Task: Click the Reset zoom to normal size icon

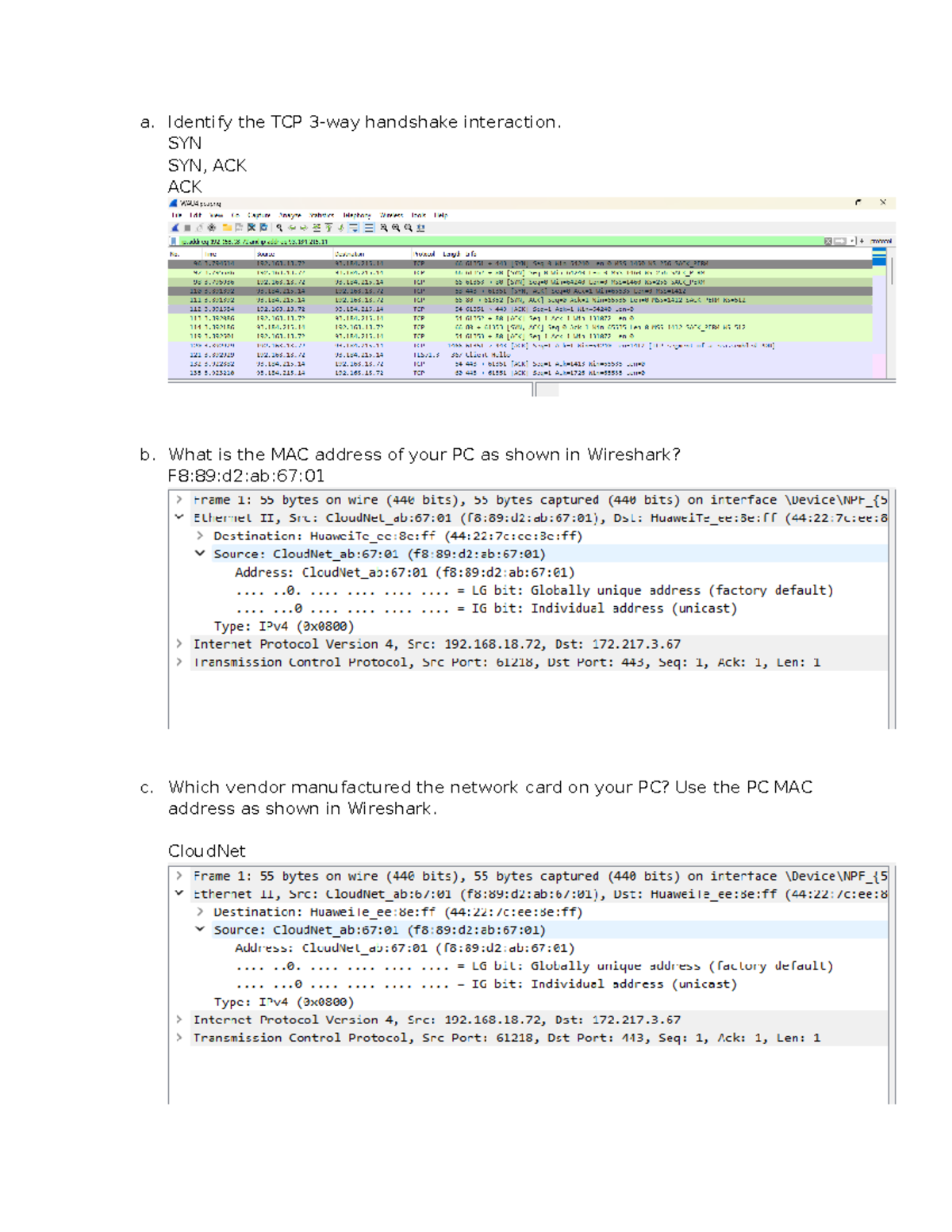Action: click(408, 228)
